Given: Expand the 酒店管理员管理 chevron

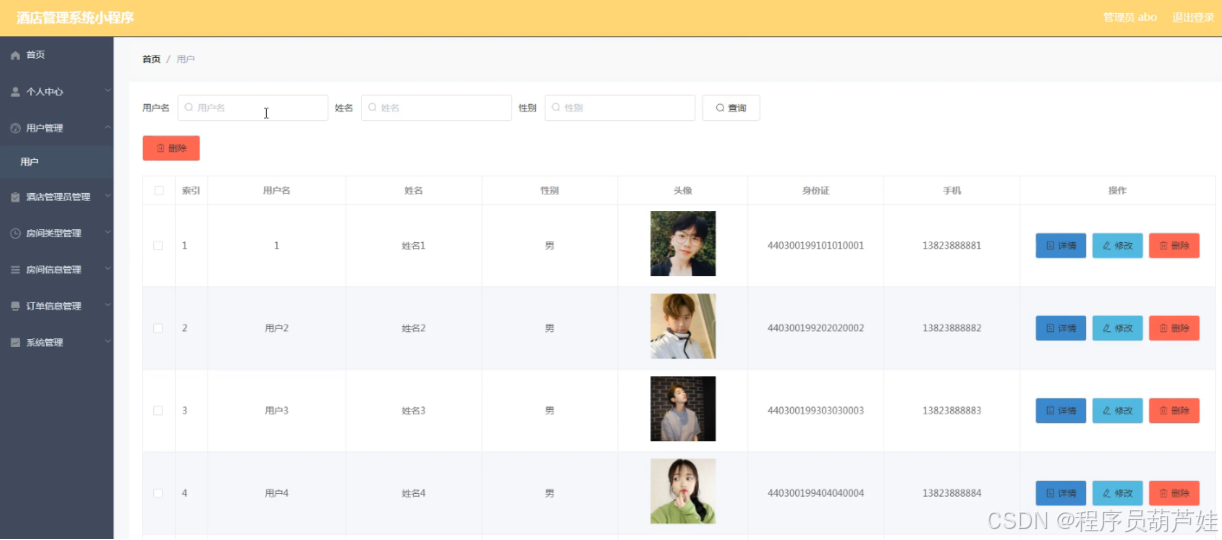Looking at the screenshot, I should point(107,196).
